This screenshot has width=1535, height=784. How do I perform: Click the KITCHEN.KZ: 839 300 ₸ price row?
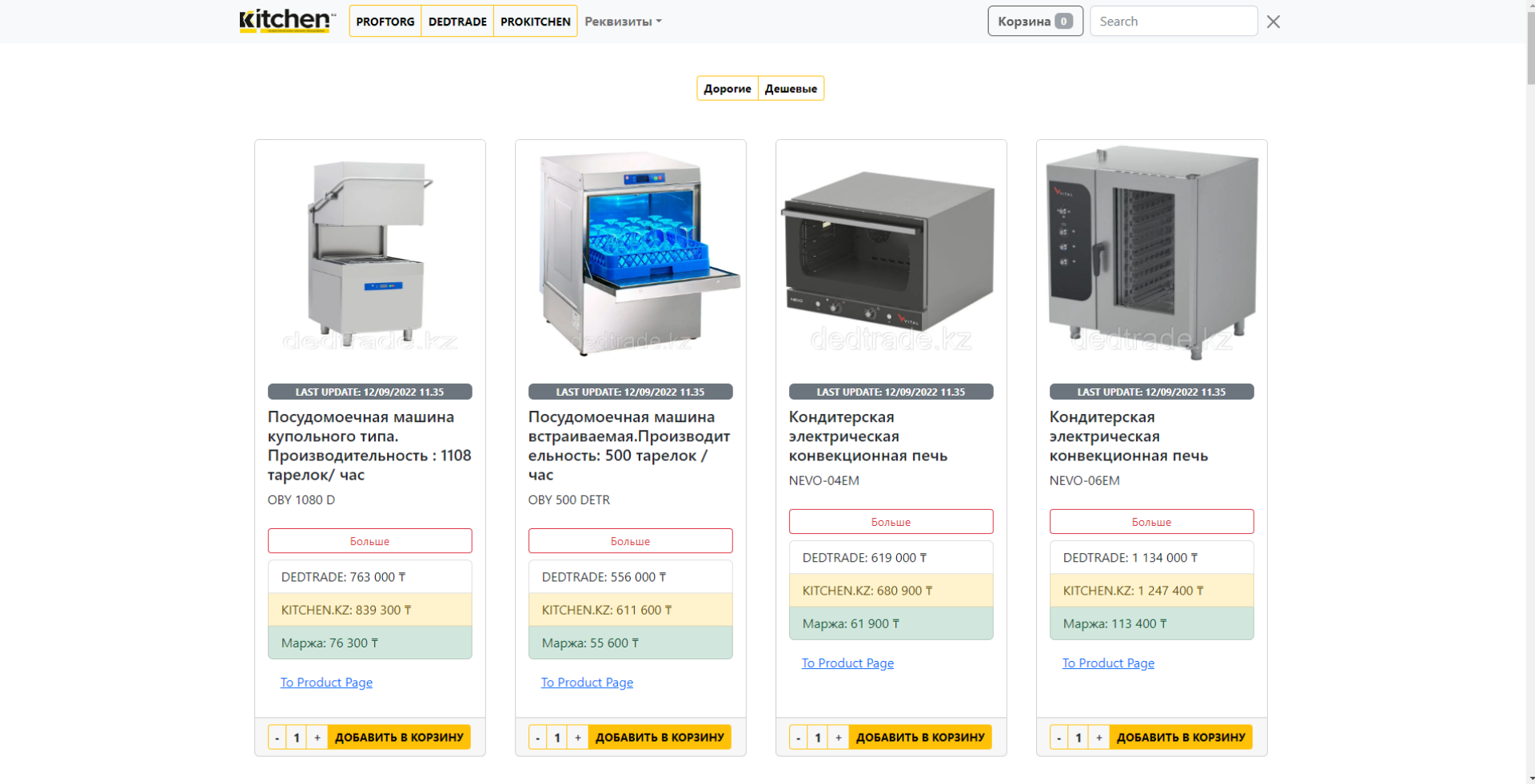370,610
